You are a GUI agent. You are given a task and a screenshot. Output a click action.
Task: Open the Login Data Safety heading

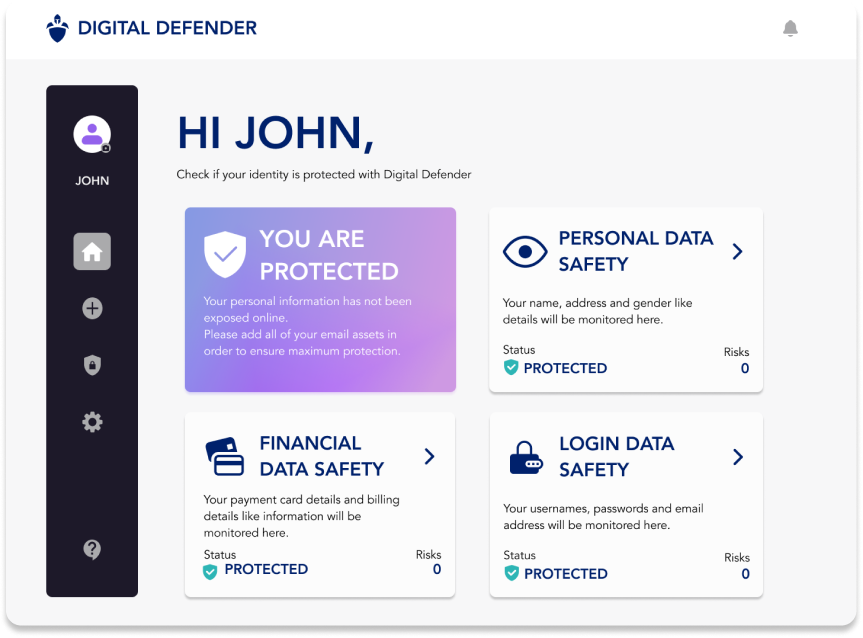point(616,456)
